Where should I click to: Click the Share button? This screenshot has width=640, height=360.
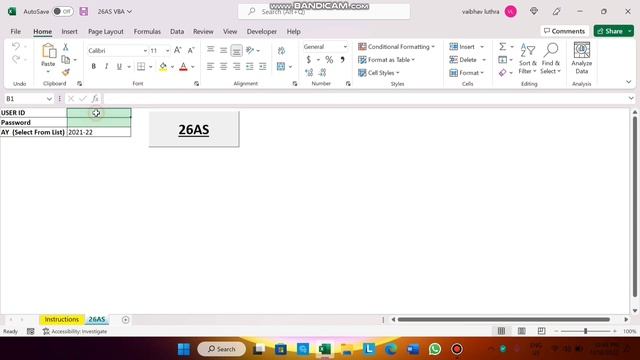[611, 31]
